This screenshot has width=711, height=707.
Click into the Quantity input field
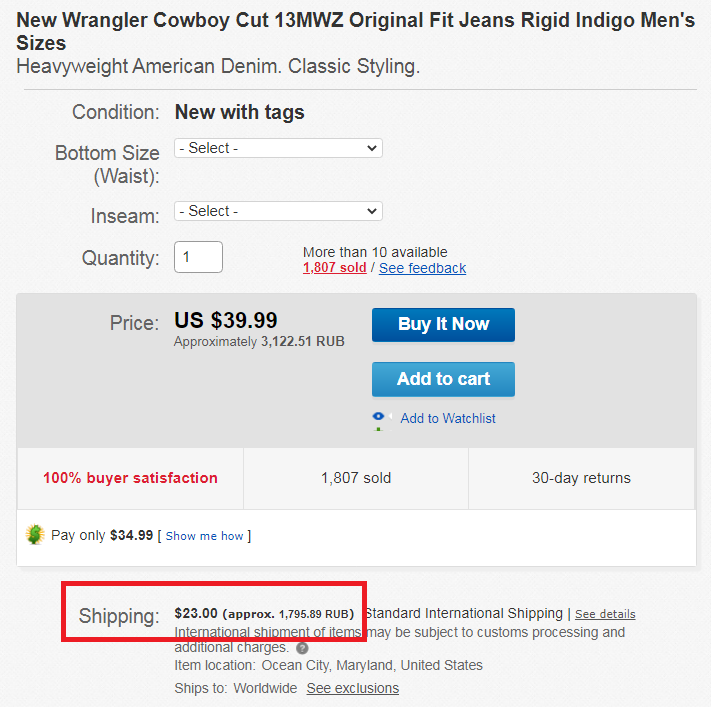click(x=198, y=257)
